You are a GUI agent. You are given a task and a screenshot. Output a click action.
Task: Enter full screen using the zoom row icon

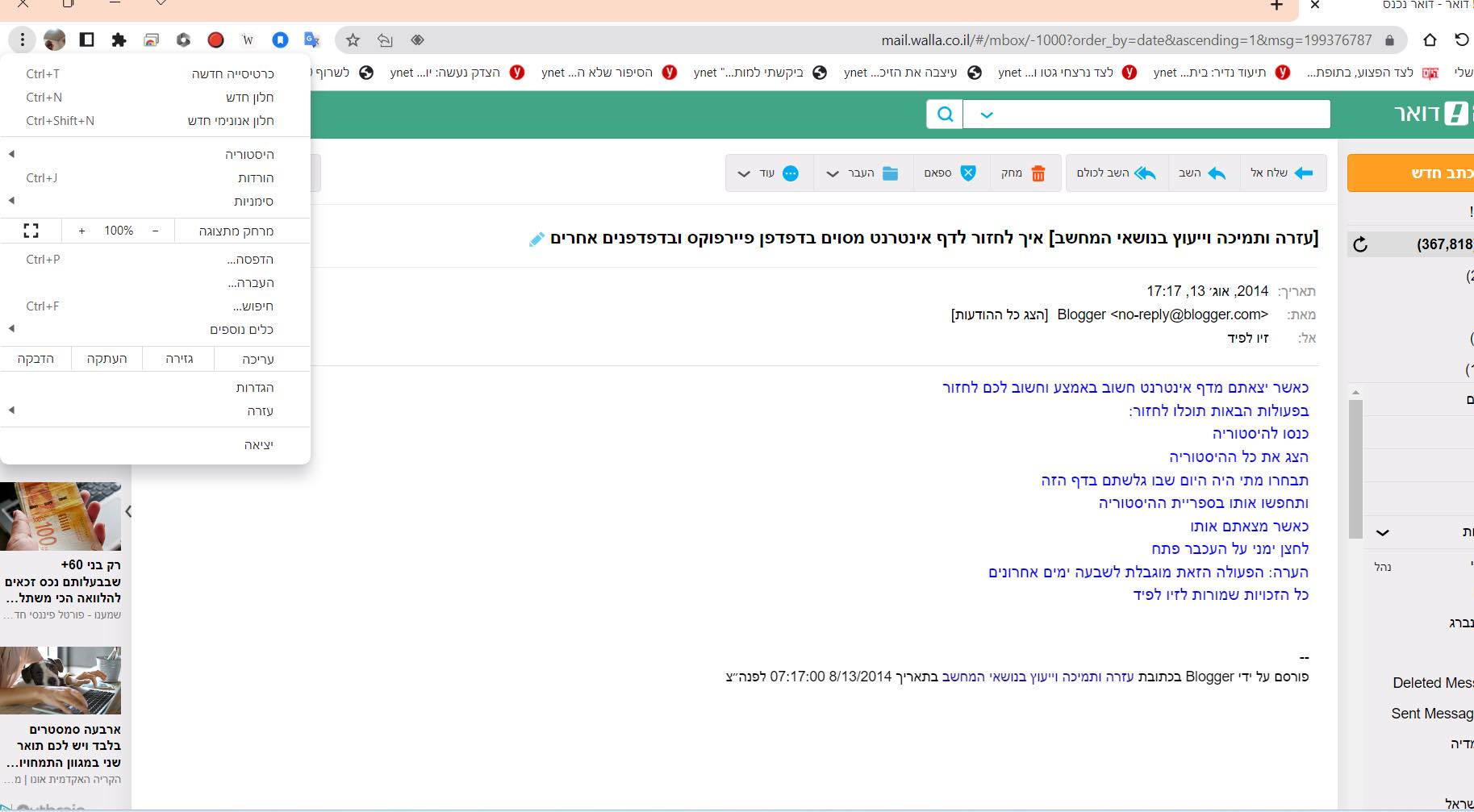click(x=31, y=231)
